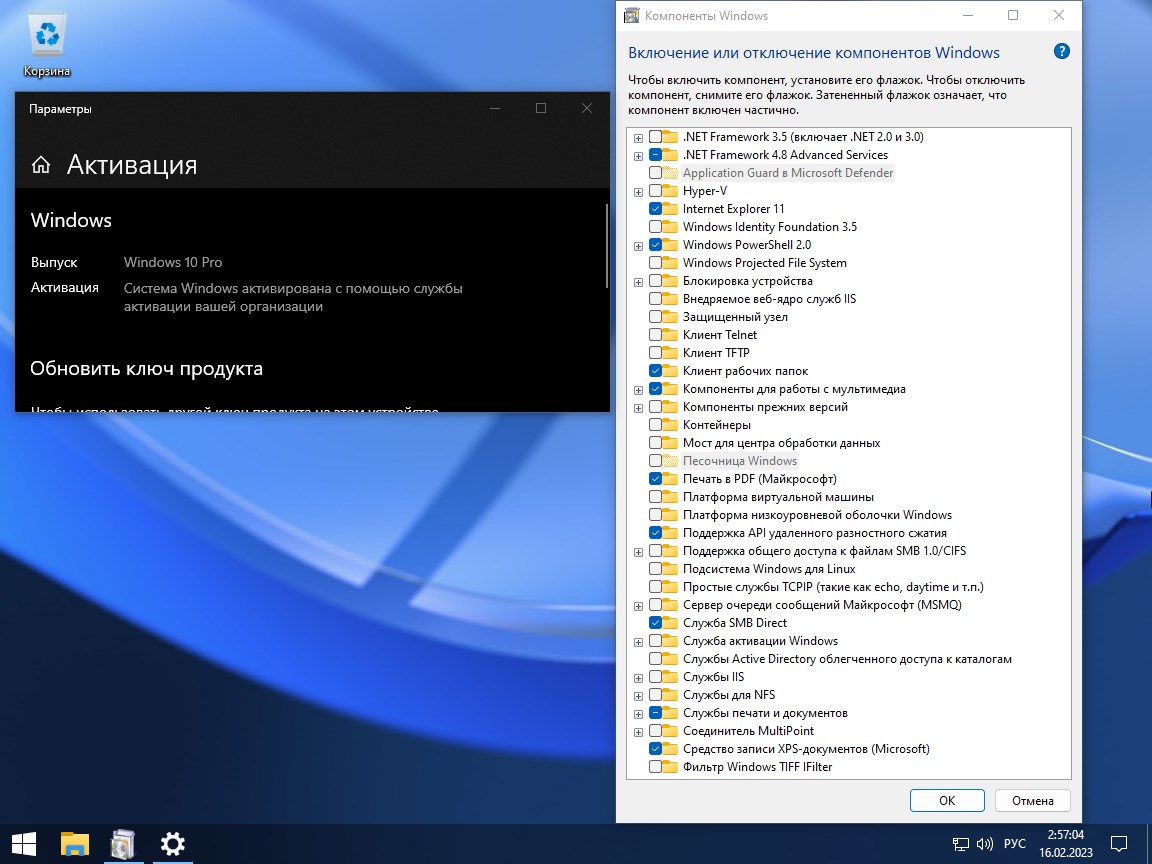Click folder icon beside Соединитель MultiPoint
The width and height of the screenshot is (1152, 864).
coord(670,731)
